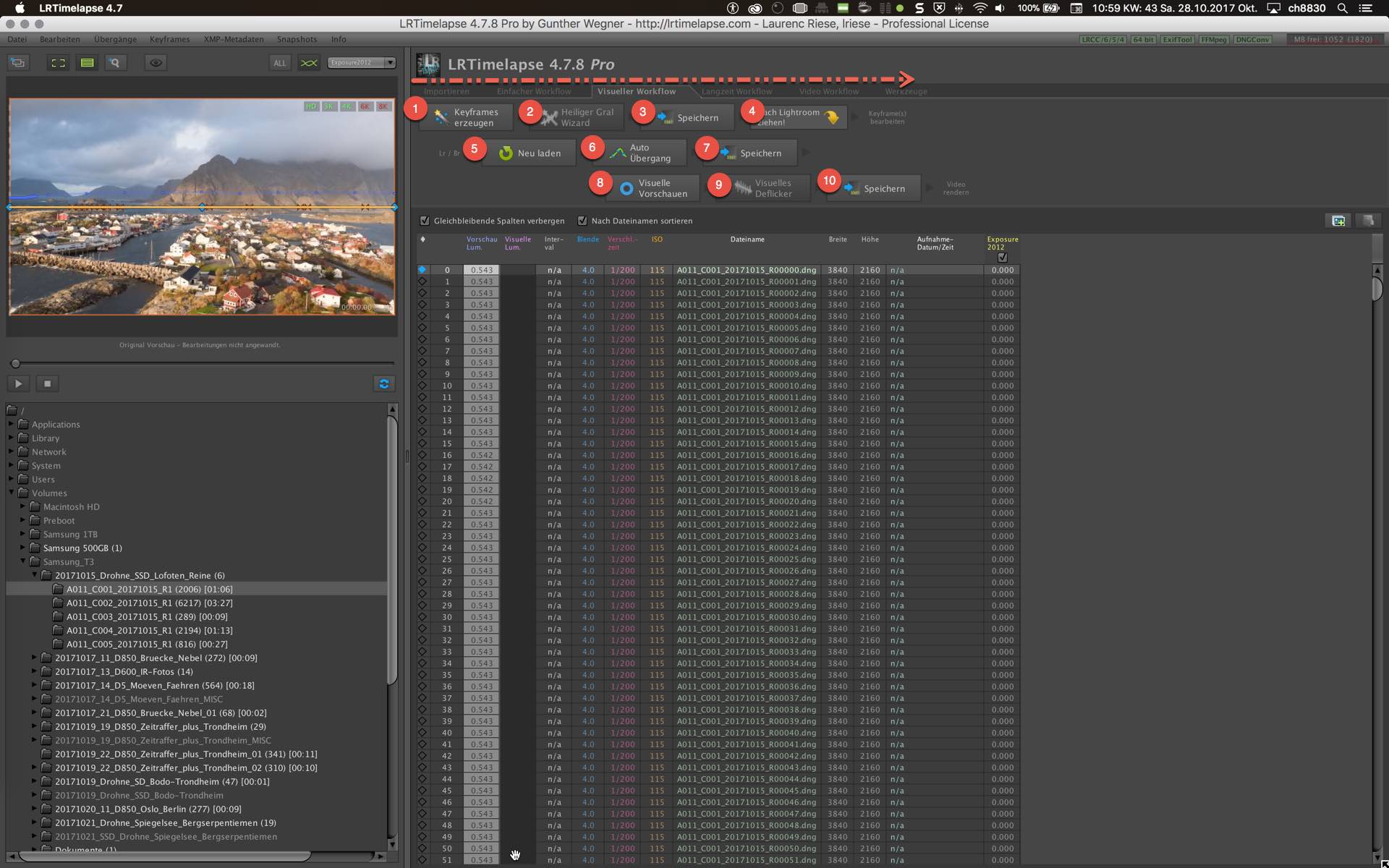The height and width of the screenshot is (868, 1389).
Task: Select the A011_C005_20171015_R1 folder
Action: tap(147, 644)
